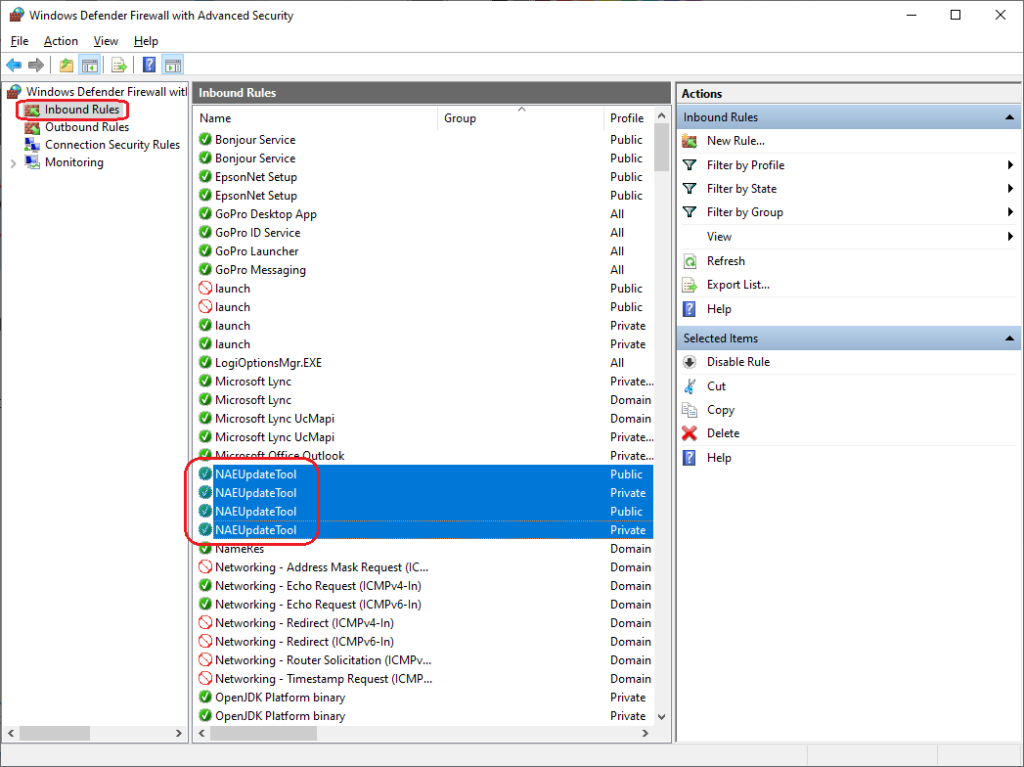Click the blue Help toolbar icon
Screen dimensions: 1024x767
[150, 65]
